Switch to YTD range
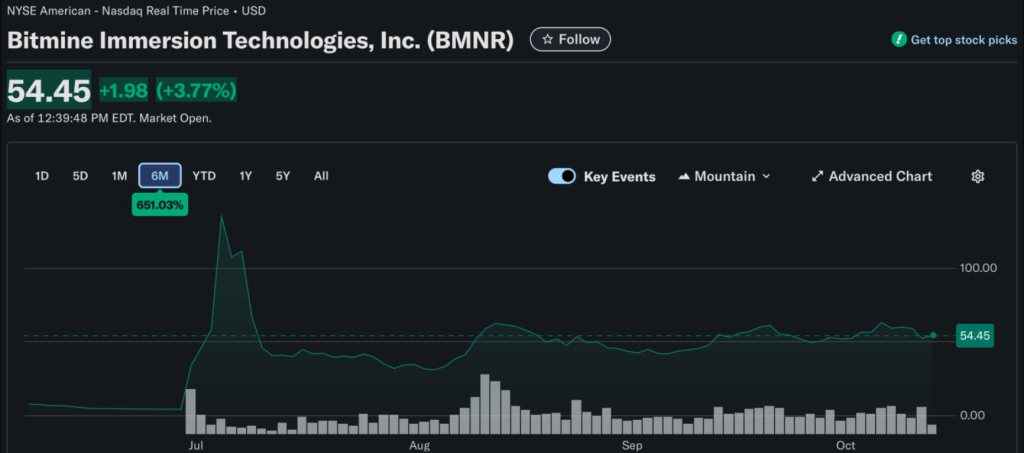1024x453 pixels. click(204, 176)
